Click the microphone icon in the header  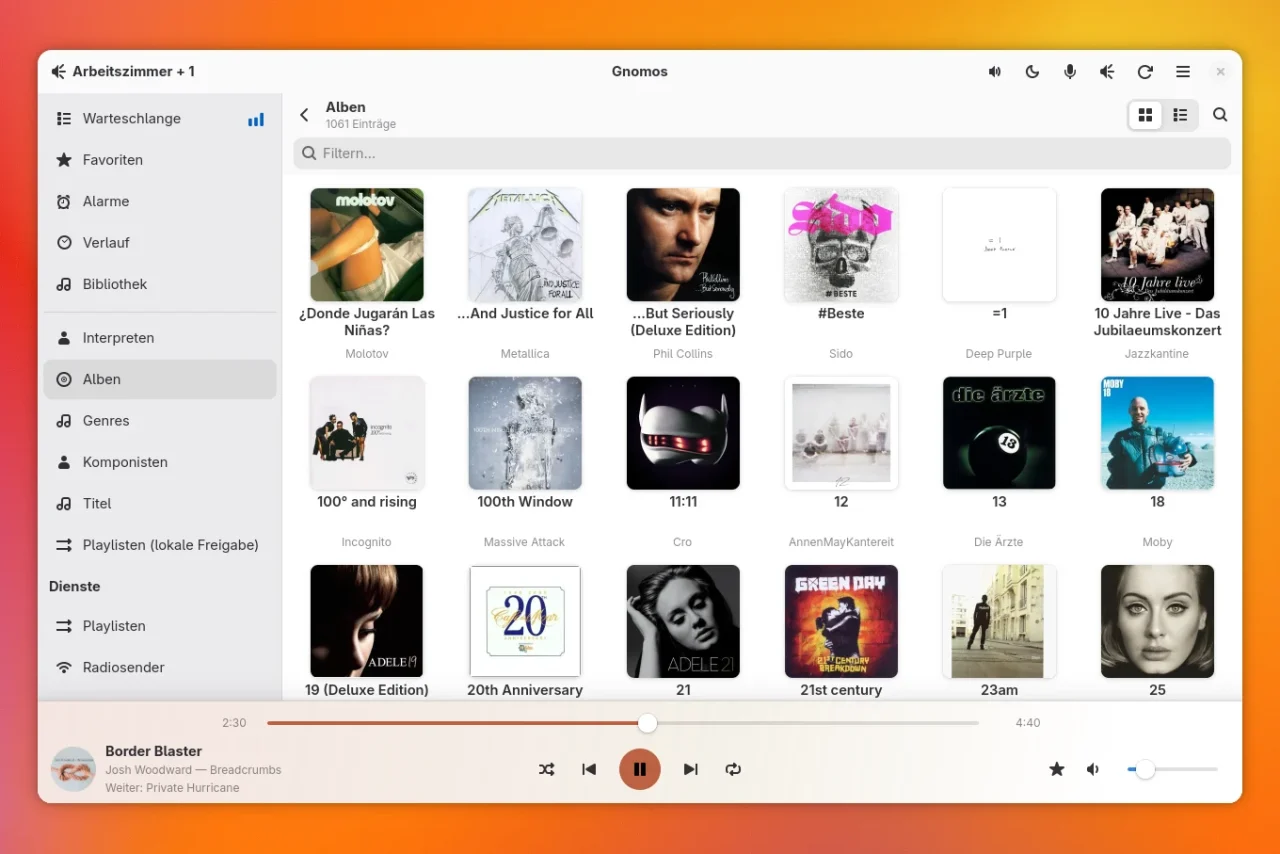coord(1070,72)
